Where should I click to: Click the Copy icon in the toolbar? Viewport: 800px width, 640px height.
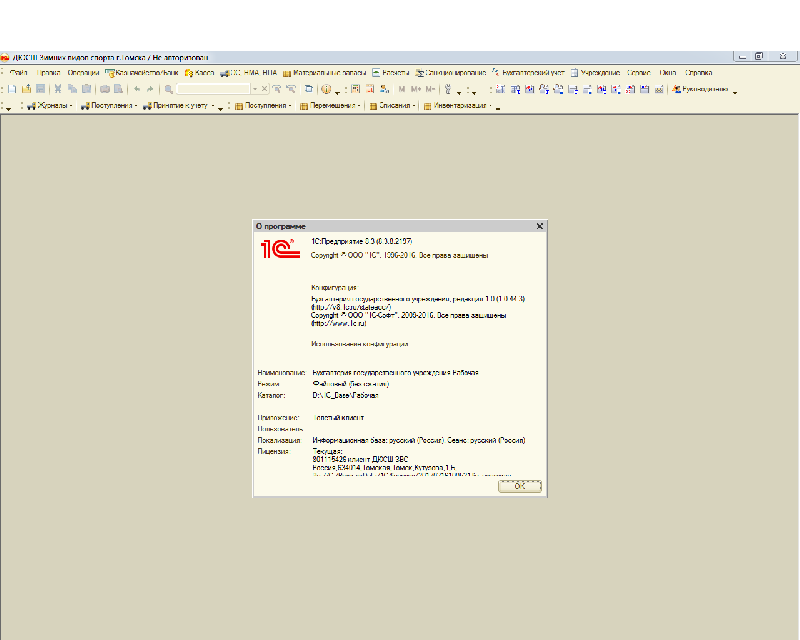72,89
